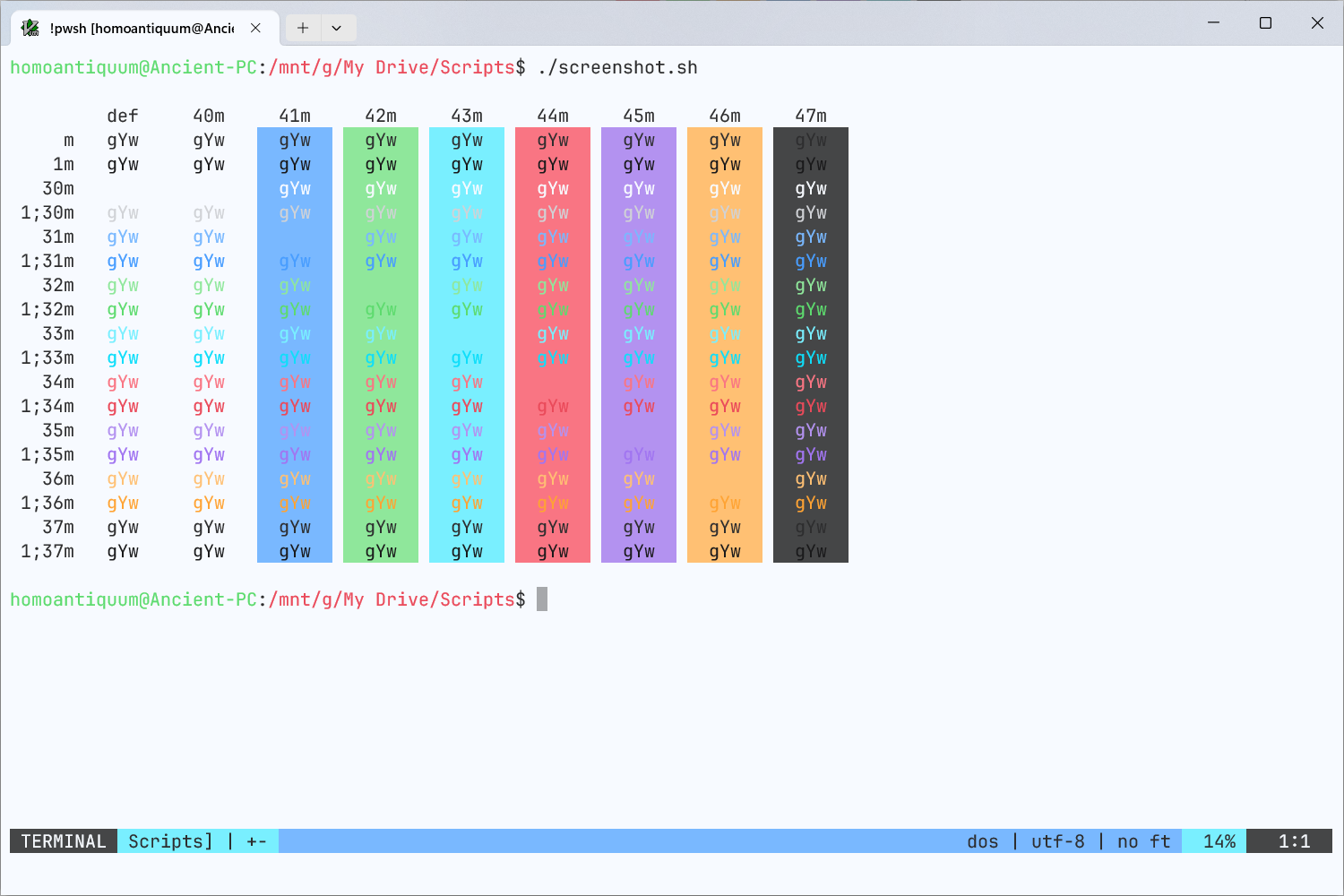The height and width of the screenshot is (896, 1344).
Task: Click the 14% position indicator
Action: point(1219,841)
